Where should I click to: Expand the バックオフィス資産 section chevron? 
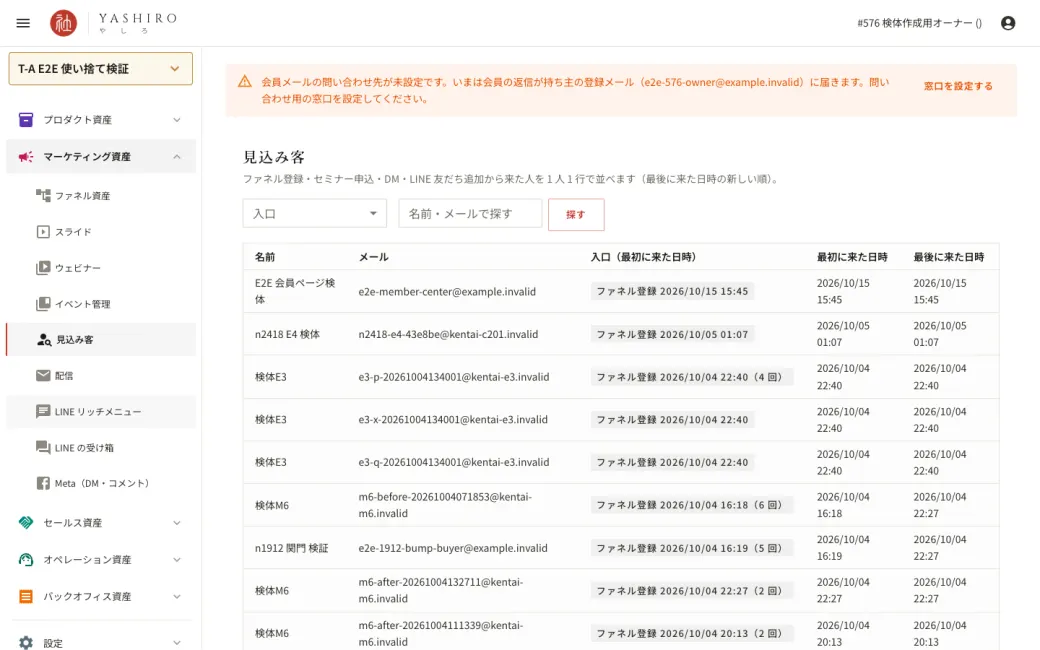[177, 596]
